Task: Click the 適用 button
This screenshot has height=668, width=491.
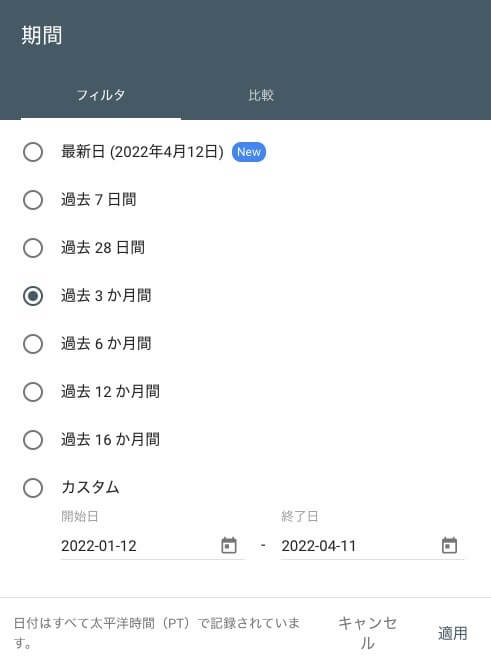Action: click(x=452, y=633)
